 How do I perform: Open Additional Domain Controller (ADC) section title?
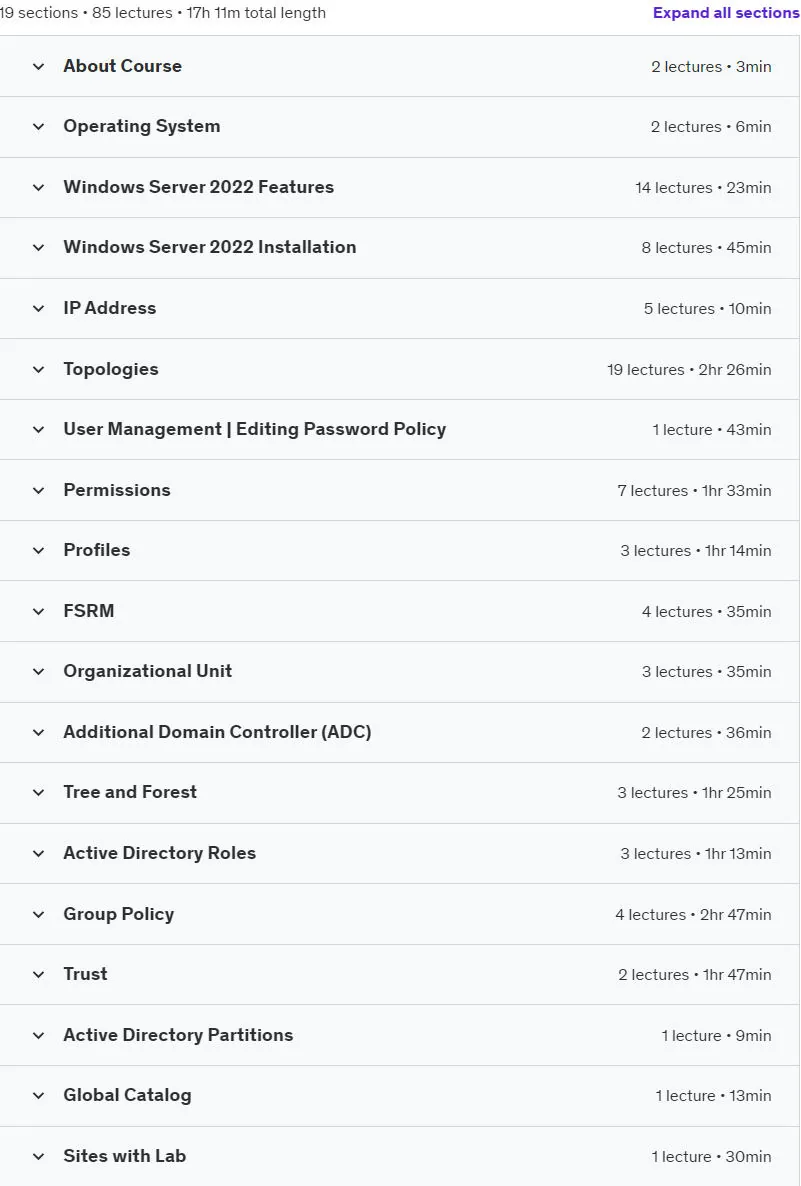coord(217,732)
